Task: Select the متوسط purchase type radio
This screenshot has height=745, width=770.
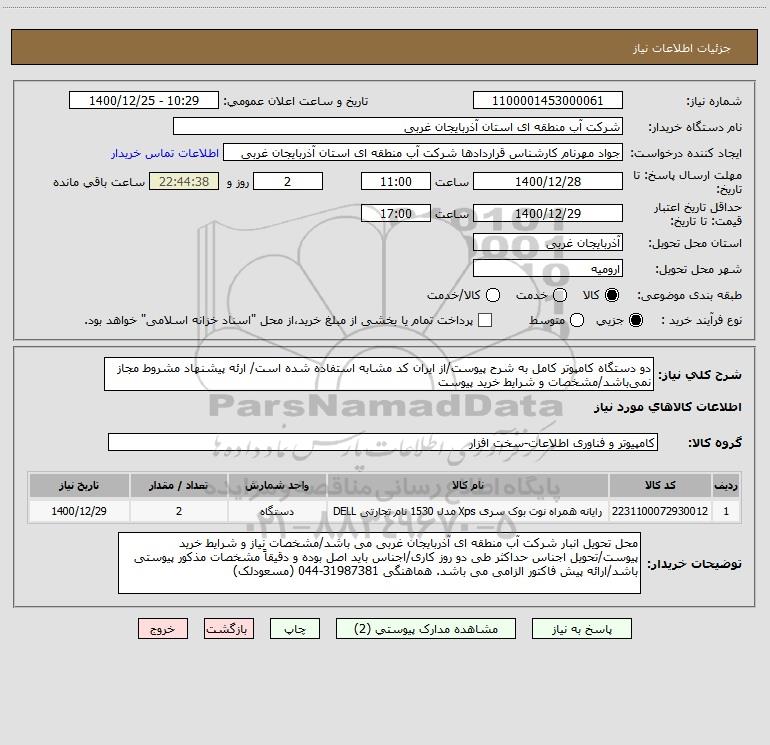Action: (577, 320)
